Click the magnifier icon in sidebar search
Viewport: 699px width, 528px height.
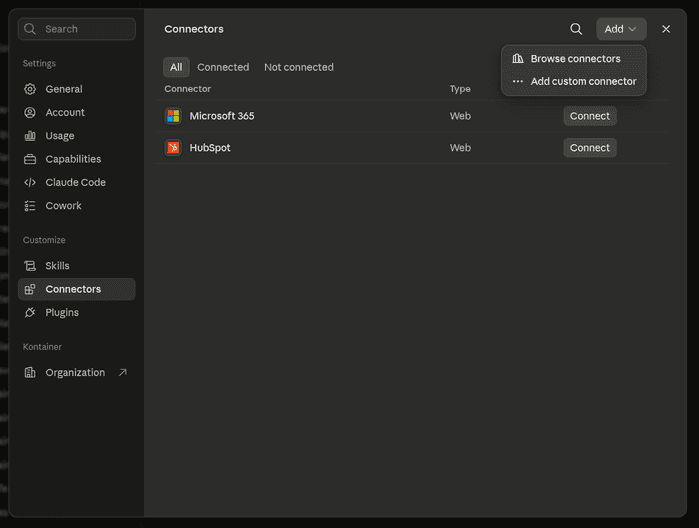click(30, 29)
